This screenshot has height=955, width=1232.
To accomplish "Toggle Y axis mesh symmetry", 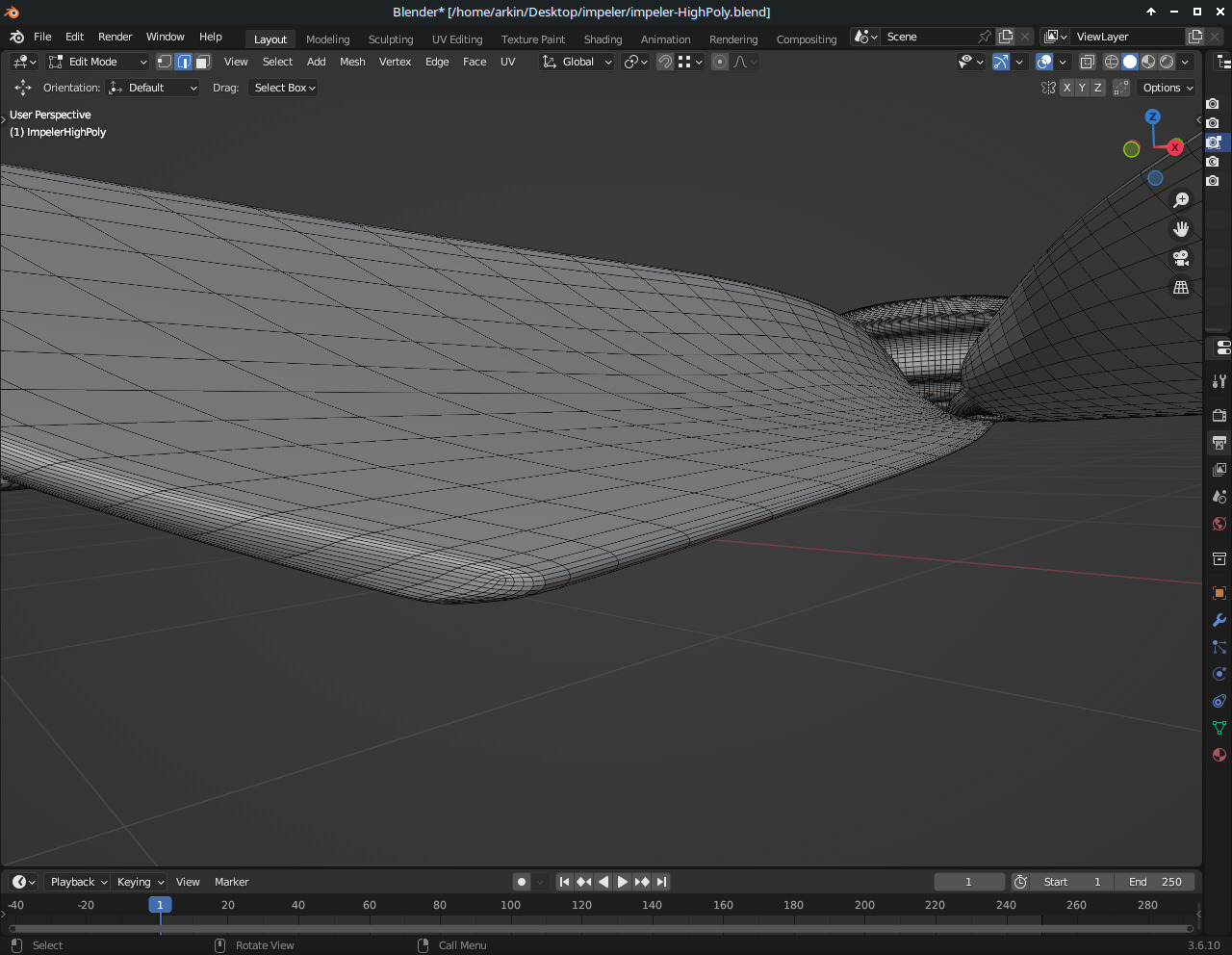I will pyautogui.click(x=1082, y=88).
